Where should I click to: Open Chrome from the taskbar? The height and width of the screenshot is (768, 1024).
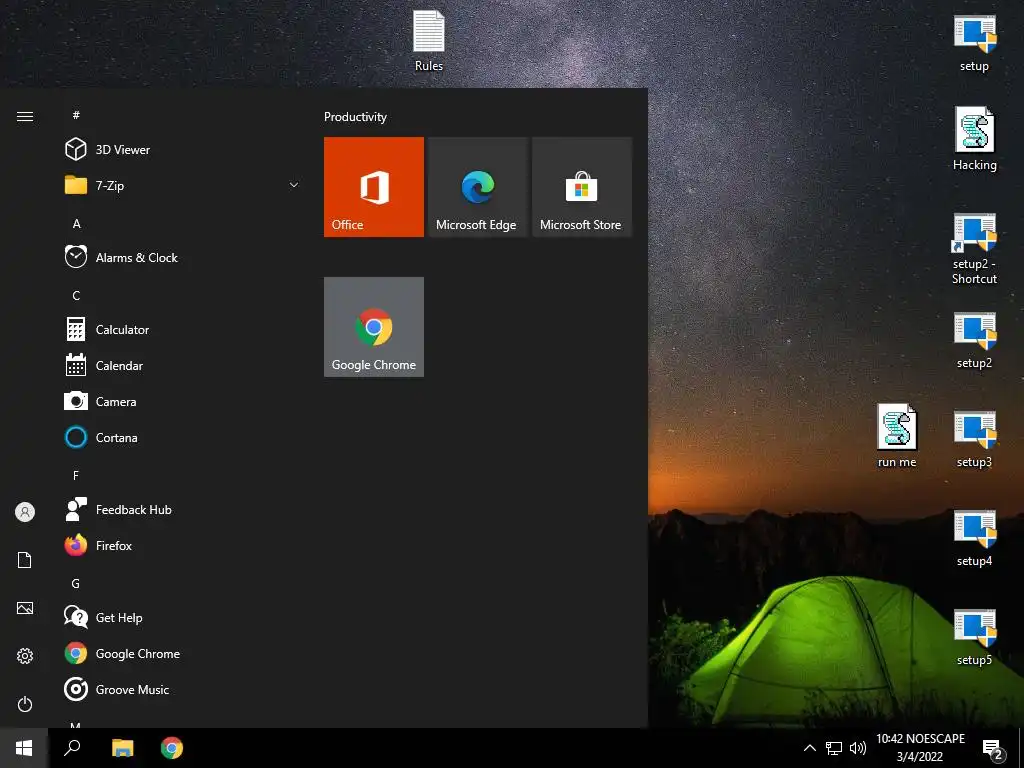[x=172, y=748]
